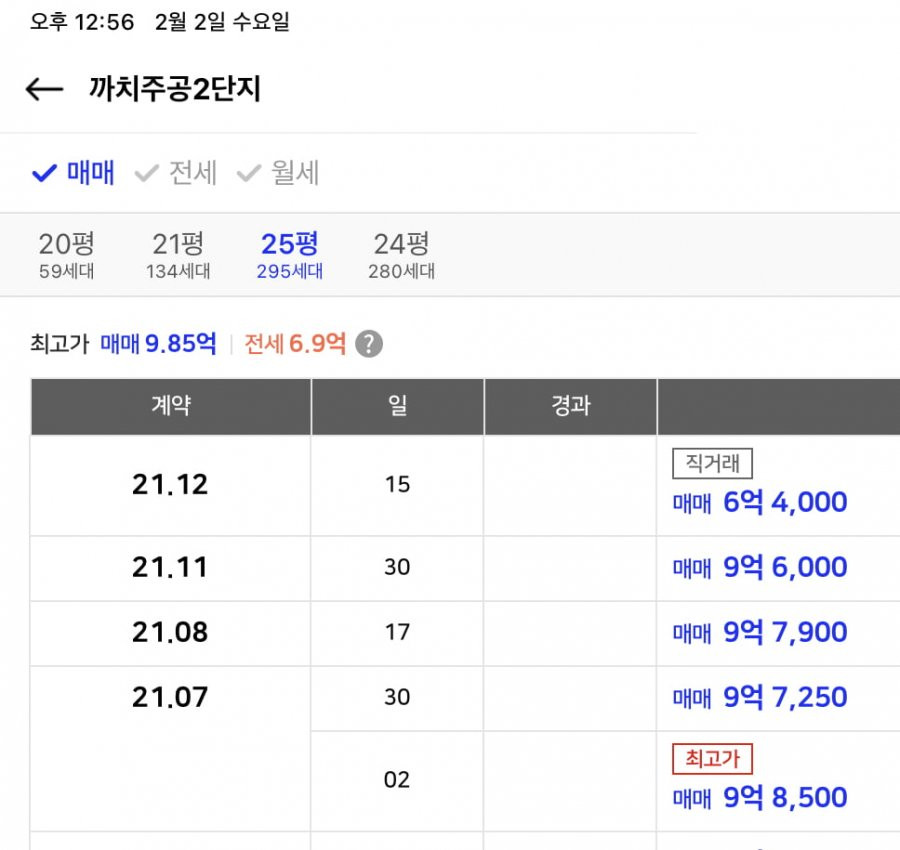
Task: Click the 경과 column header
Action: point(570,406)
